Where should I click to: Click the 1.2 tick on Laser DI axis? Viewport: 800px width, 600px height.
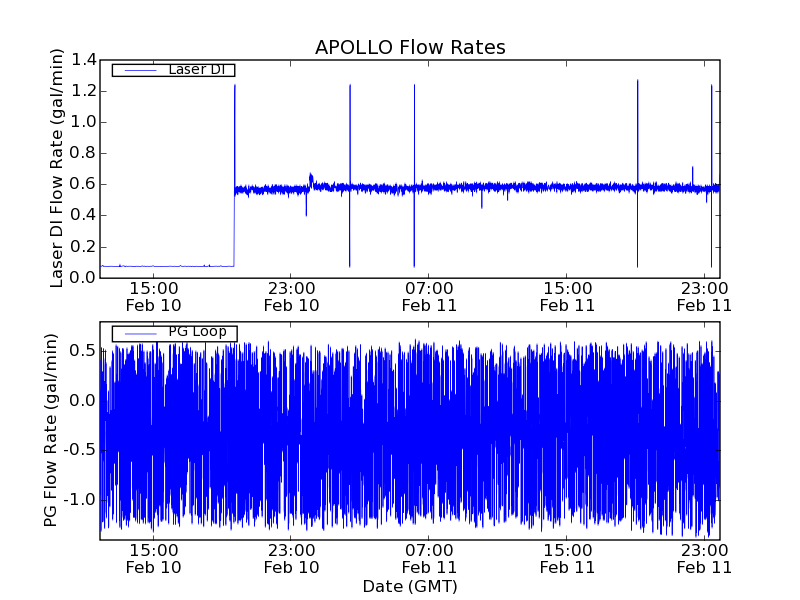[x=84, y=91]
